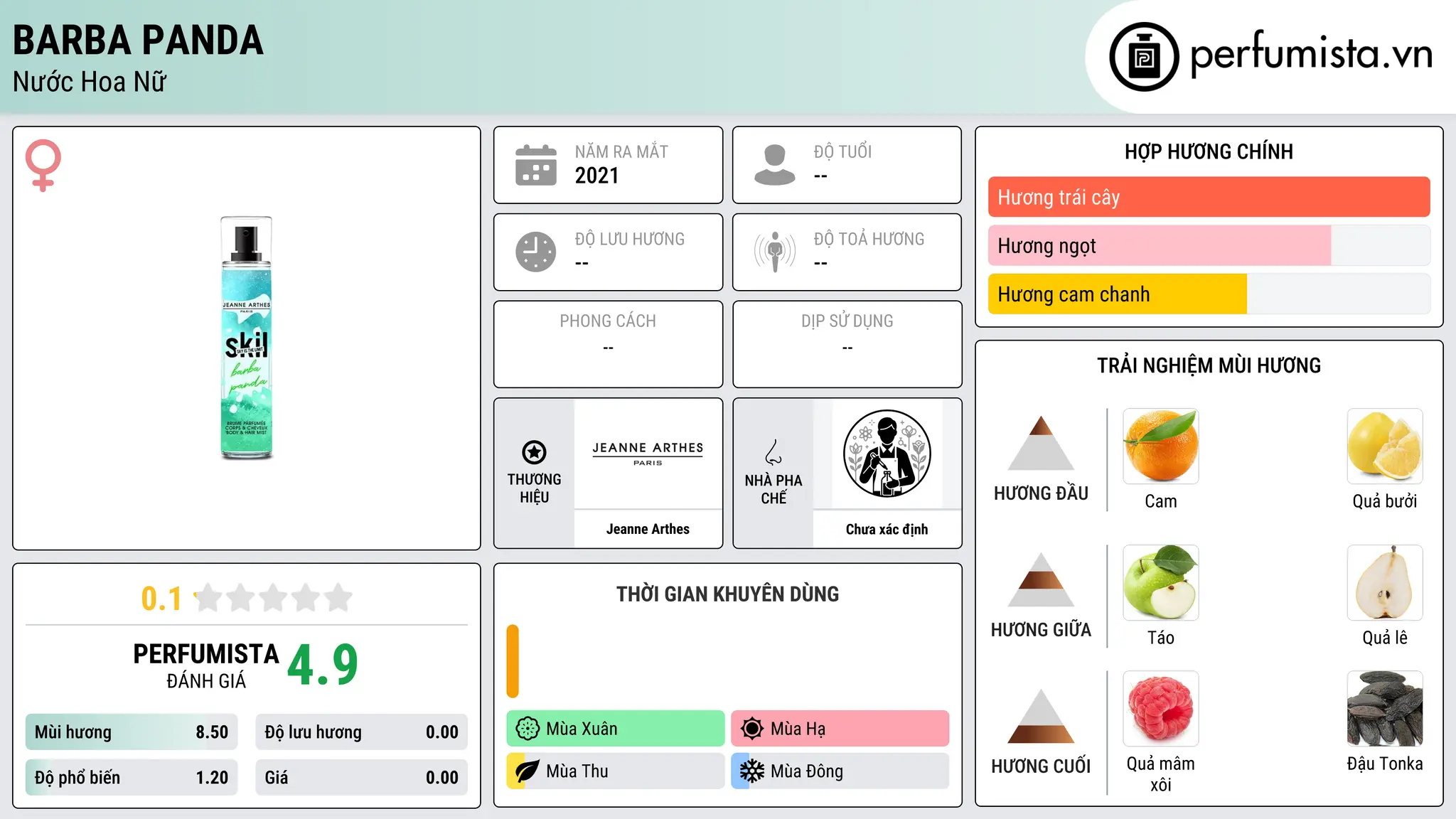Image resolution: width=1456 pixels, height=819 pixels.
Task: Click the nose icon above Nhà pha chế
Action: click(x=773, y=452)
